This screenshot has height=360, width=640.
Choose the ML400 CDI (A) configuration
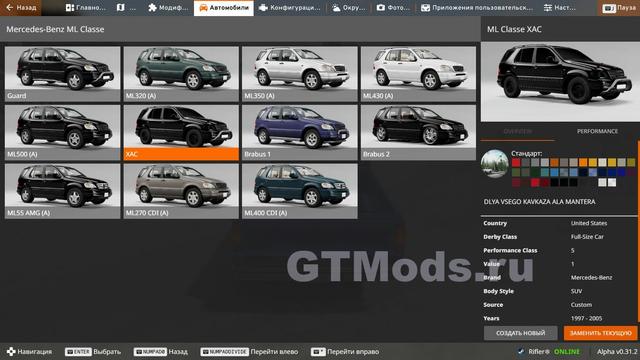click(300, 191)
